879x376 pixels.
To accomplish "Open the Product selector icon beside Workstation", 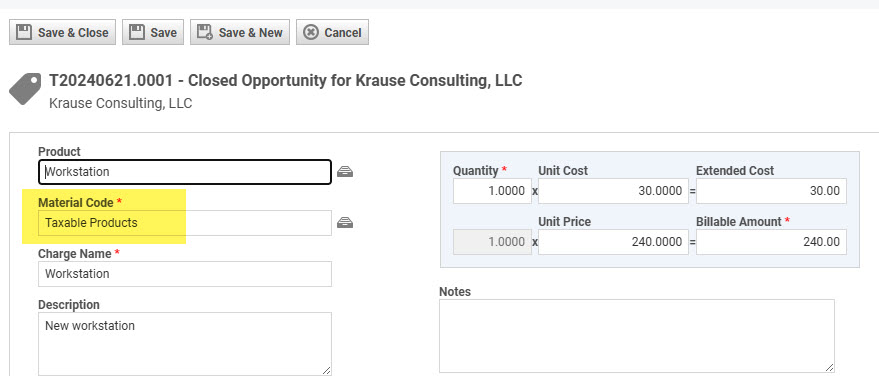I will click(x=345, y=172).
